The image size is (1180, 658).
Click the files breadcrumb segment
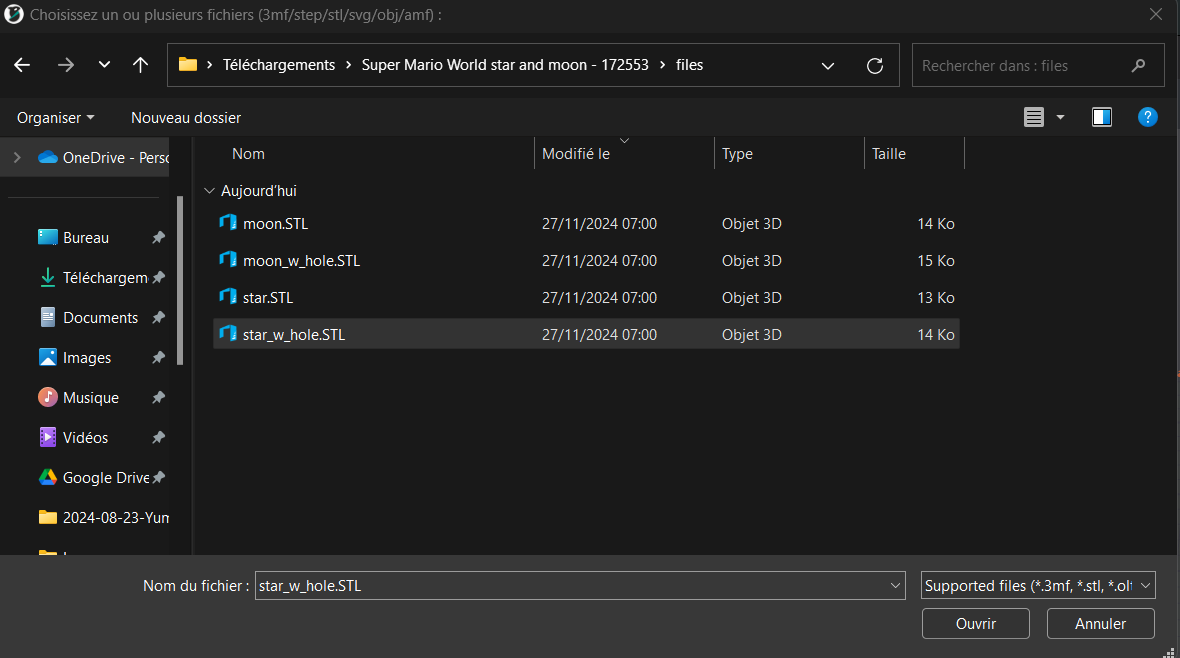(x=689, y=65)
